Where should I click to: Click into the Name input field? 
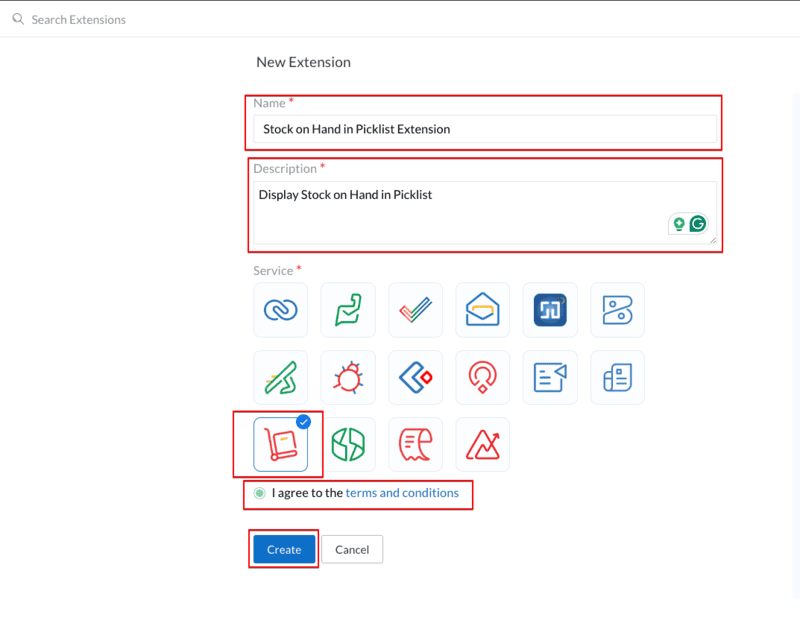(x=485, y=129)
